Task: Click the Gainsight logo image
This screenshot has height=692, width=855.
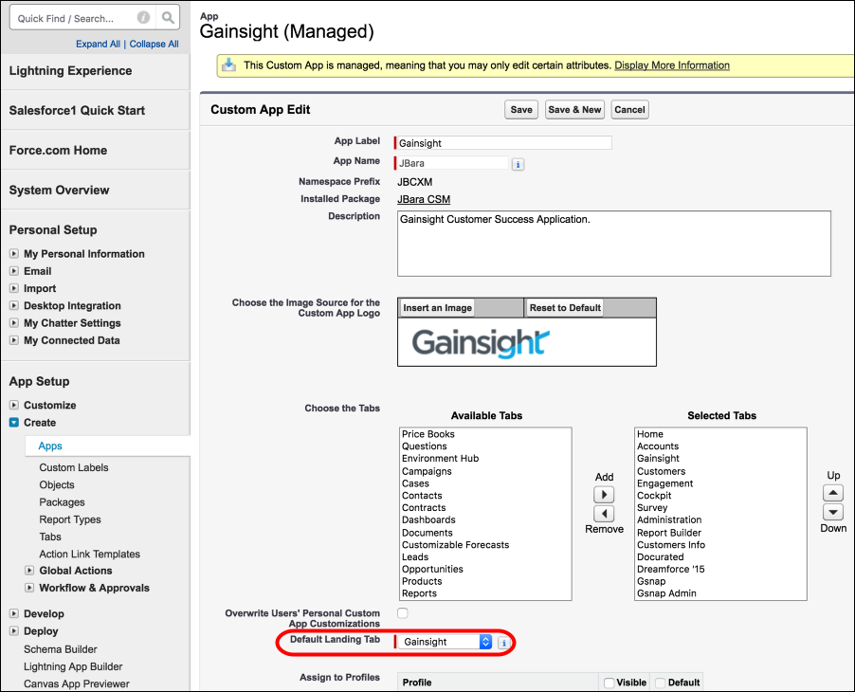Action: coord(480,343)
